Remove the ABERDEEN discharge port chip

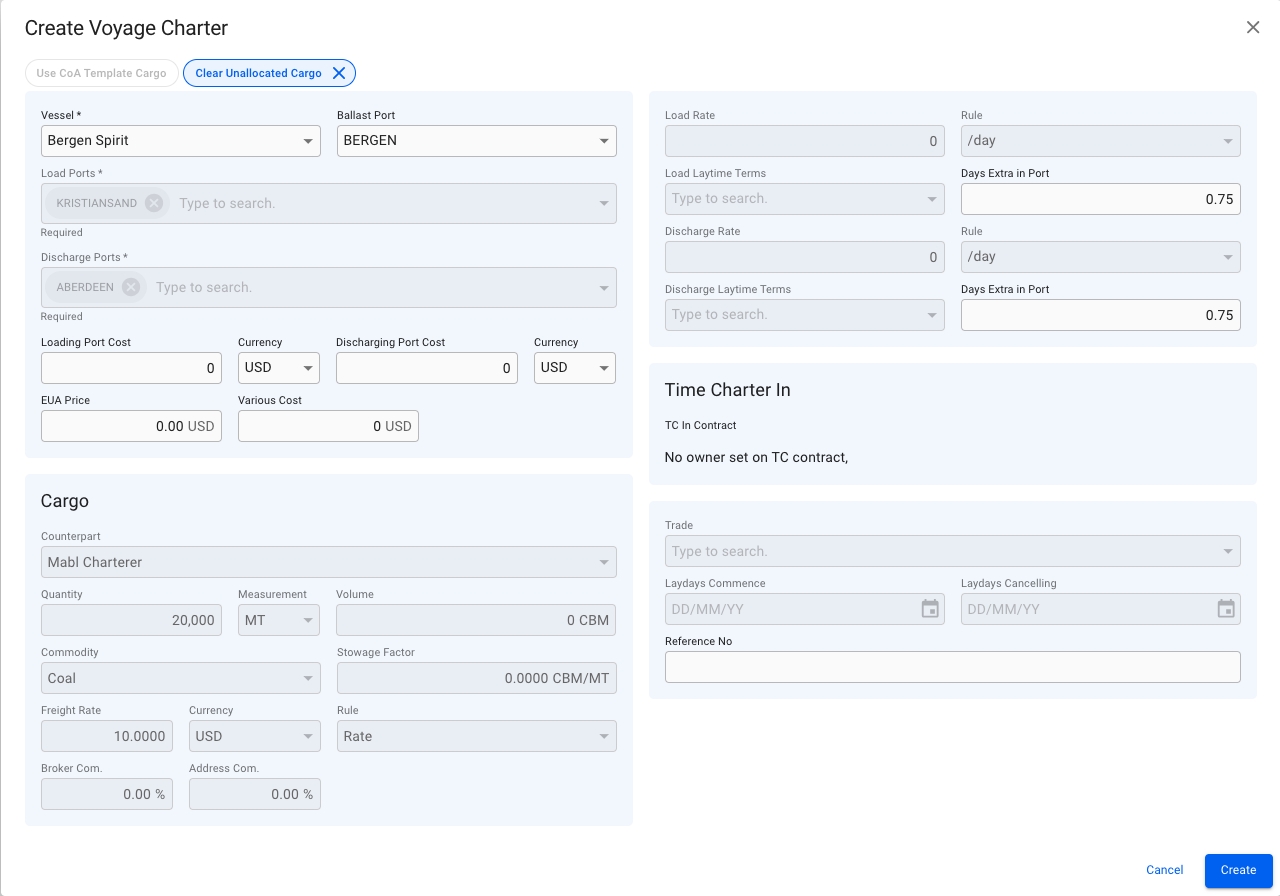tap(131, 287)
